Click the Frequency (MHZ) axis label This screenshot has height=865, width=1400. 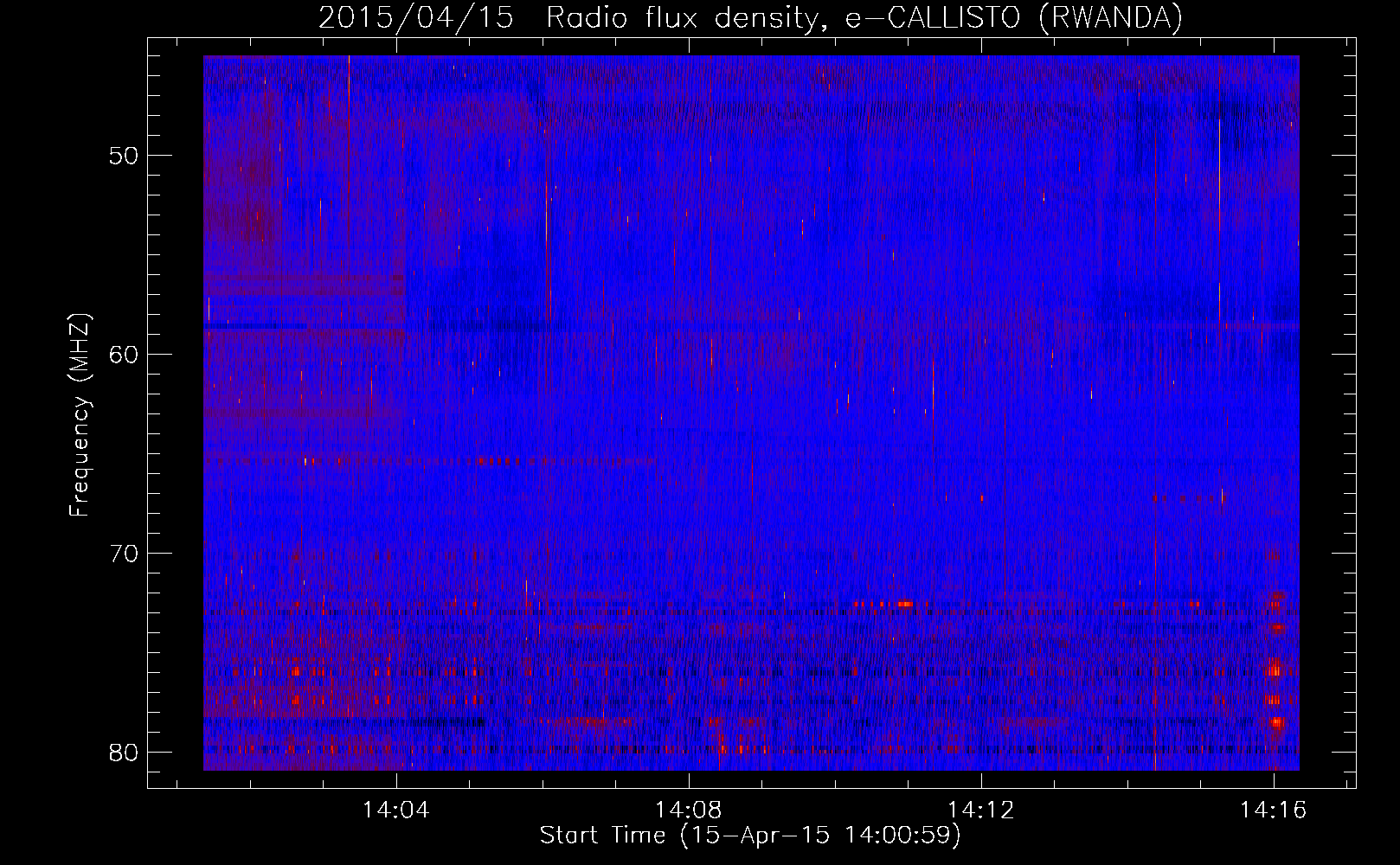[80, 415]
